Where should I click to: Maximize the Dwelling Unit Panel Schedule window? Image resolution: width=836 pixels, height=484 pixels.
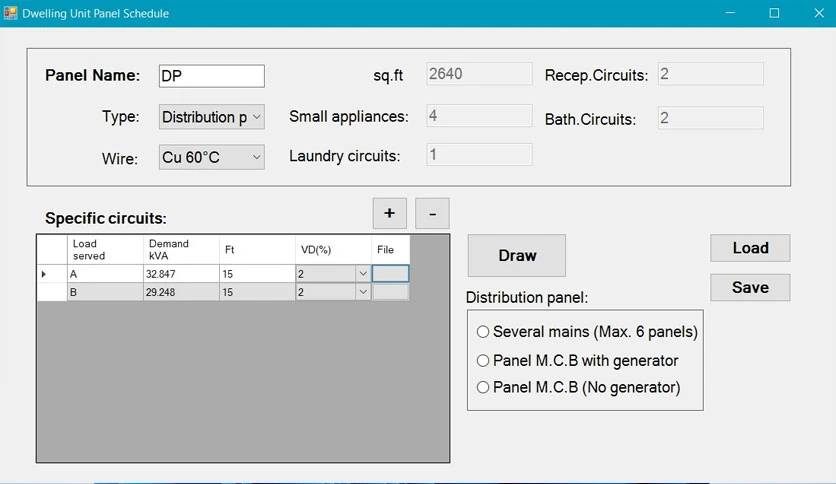(x=774, y=13)
